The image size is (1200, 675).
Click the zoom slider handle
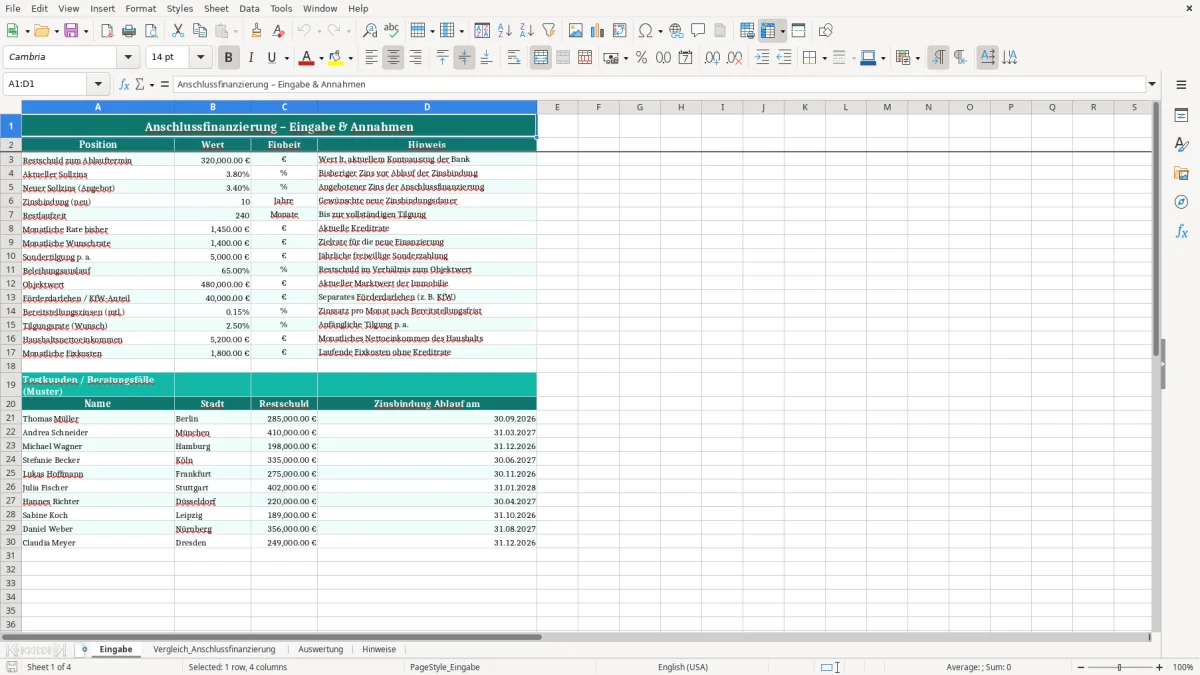click(x=1120, y=667)
